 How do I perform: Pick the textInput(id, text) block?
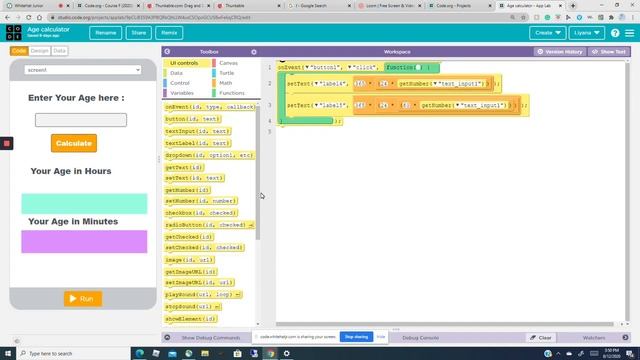click(198, 131)
